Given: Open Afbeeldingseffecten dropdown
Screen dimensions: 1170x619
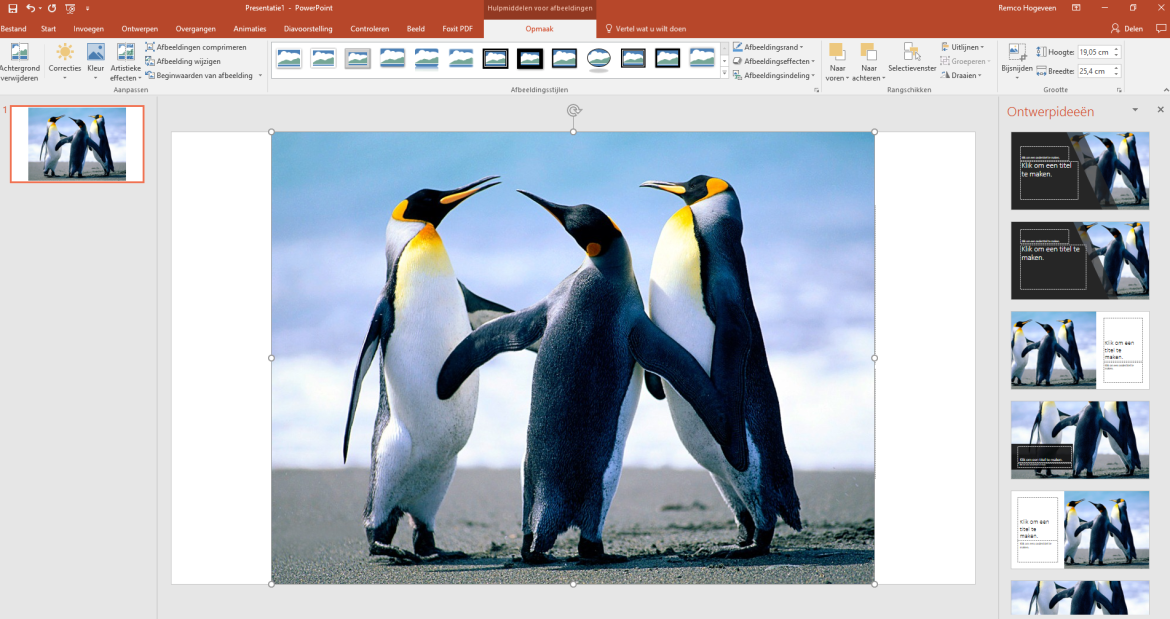Looking at the screenshot, I should click(x=774, y=61).
